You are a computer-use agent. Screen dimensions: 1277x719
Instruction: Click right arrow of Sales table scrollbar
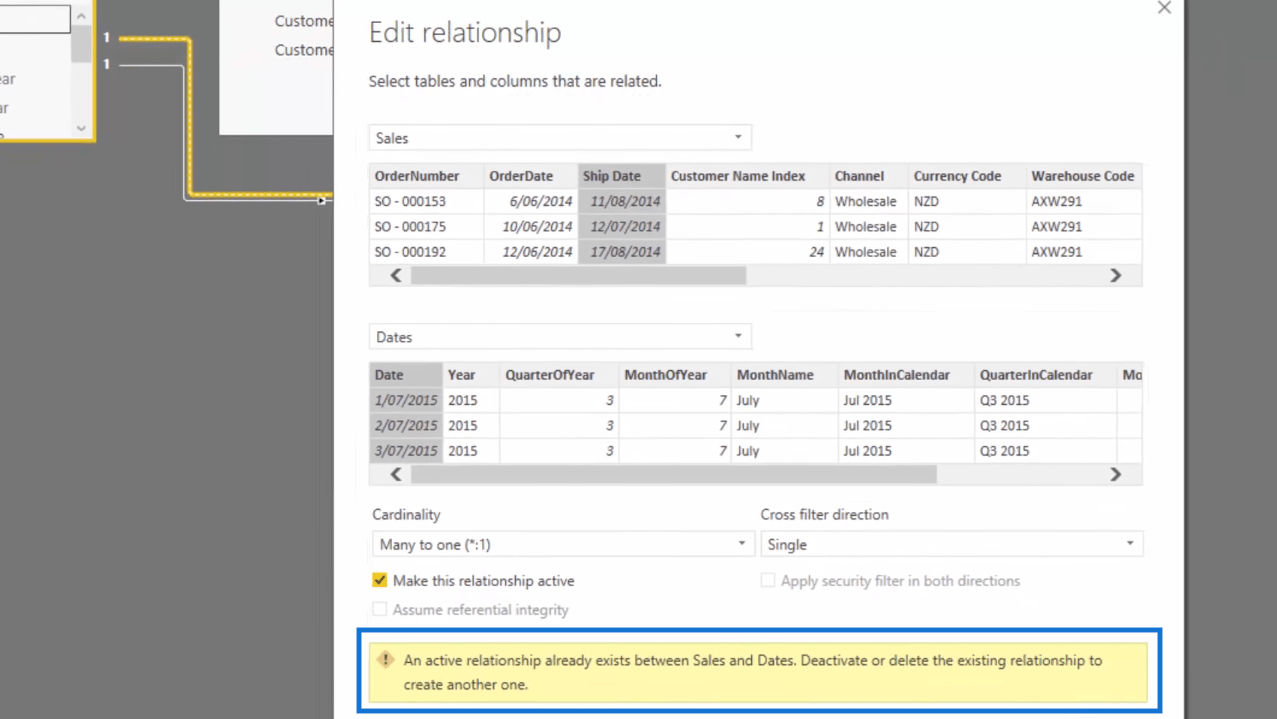point(1116,275)
